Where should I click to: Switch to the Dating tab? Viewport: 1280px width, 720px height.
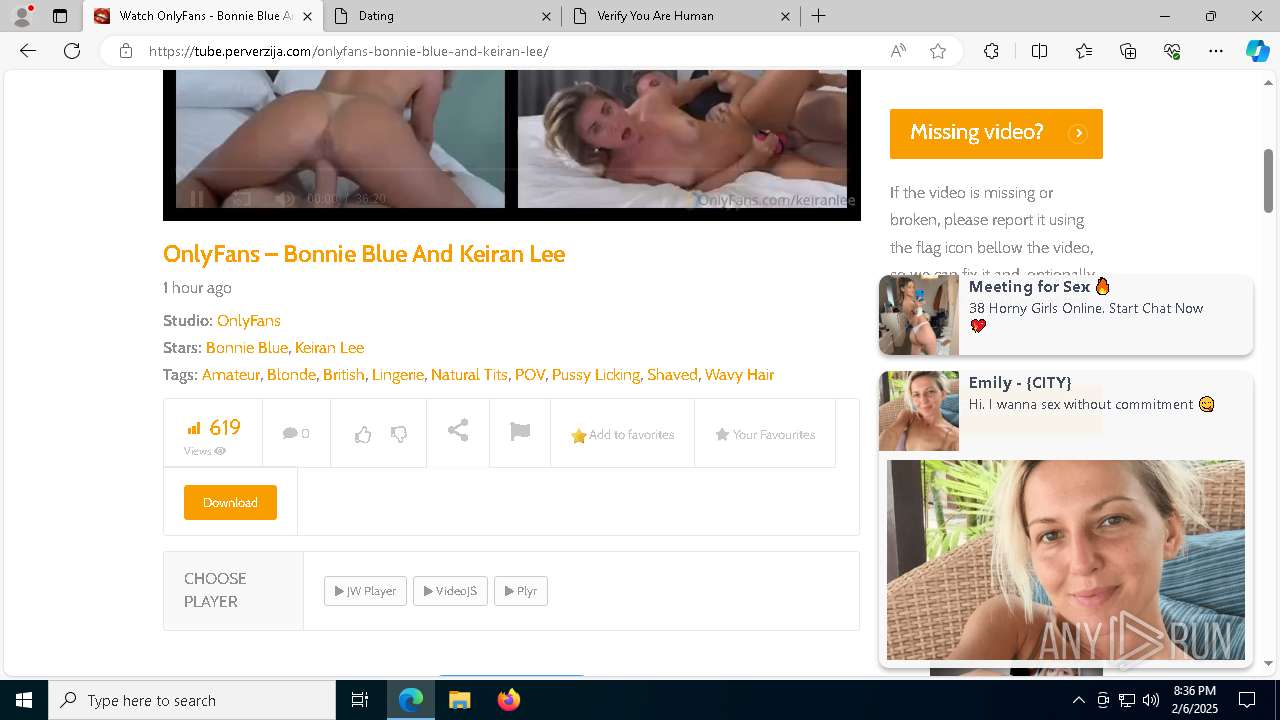click(x=440, y=16)
